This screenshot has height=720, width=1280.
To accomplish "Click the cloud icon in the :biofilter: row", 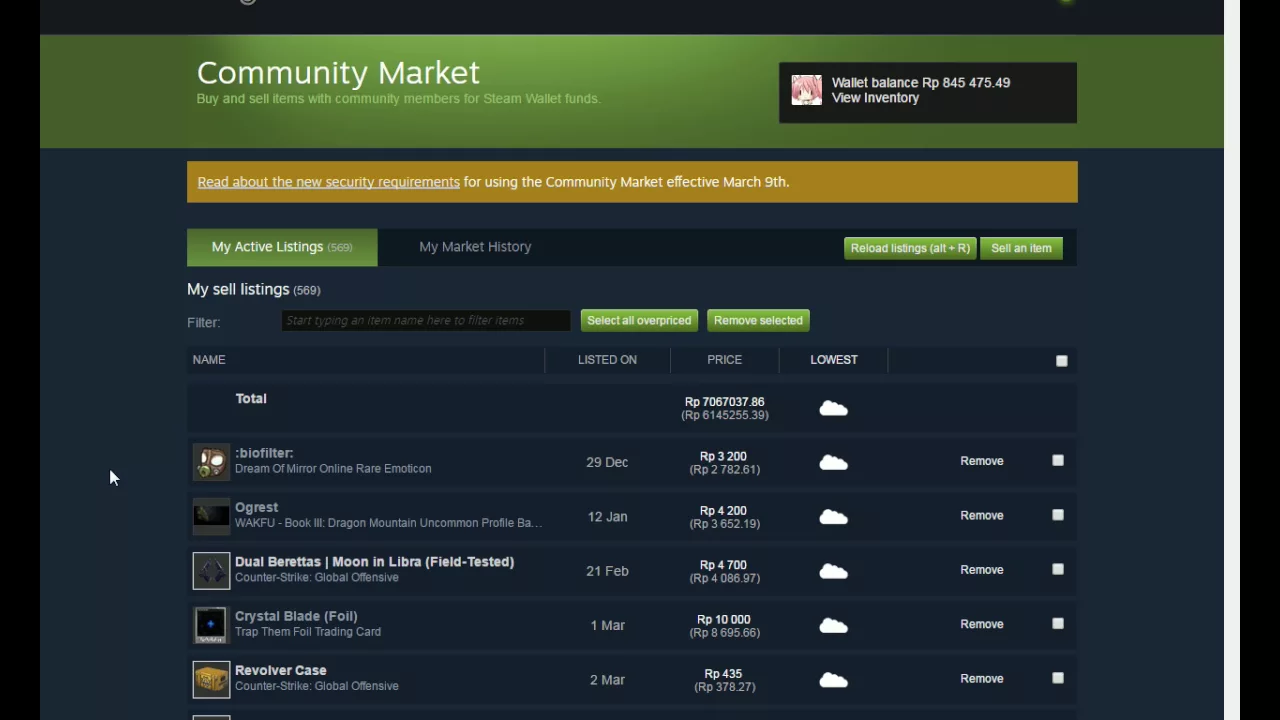I will click(833, 462).
